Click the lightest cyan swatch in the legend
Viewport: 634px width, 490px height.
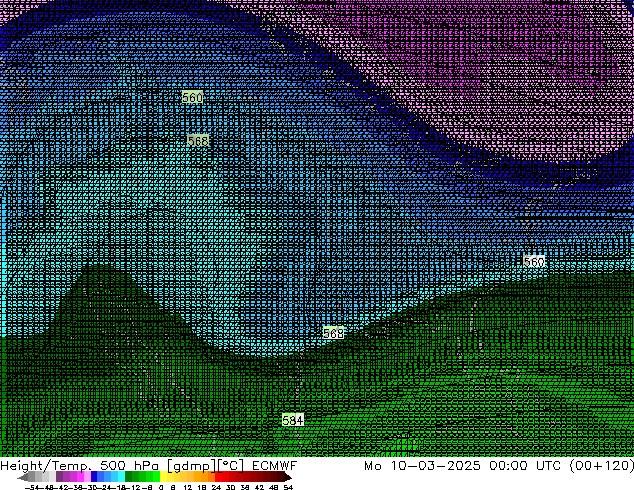tap(121, 476)
